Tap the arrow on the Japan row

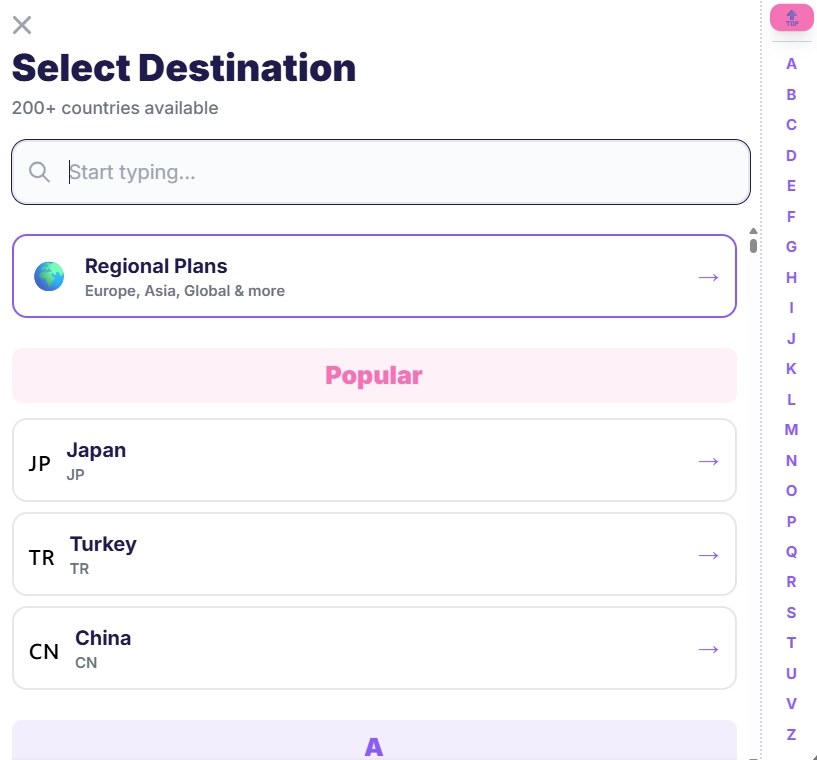[708, 461]
